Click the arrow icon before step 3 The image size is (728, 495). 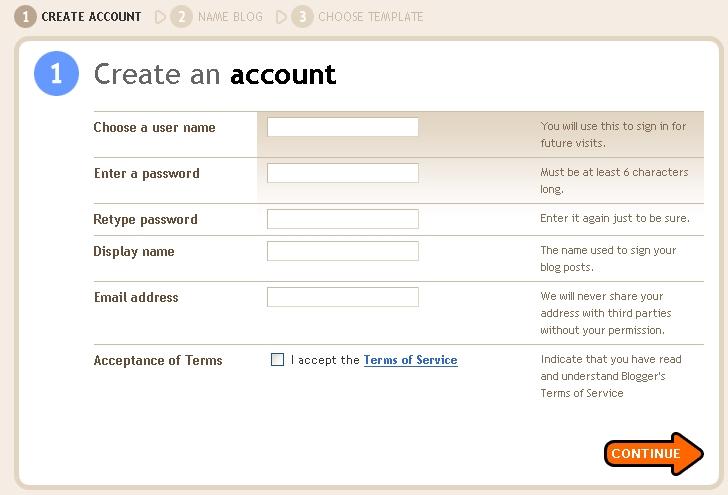coord(281,17)
